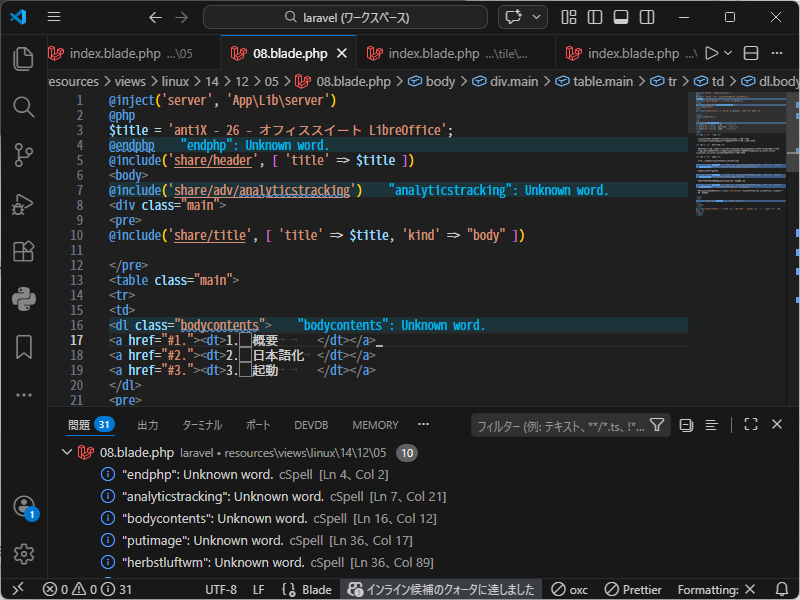Open the Run dropdown arrow in editor toolbar
The width and height of the screenshot is (800, 600).
pyautogui.click(x=729, y=54)
